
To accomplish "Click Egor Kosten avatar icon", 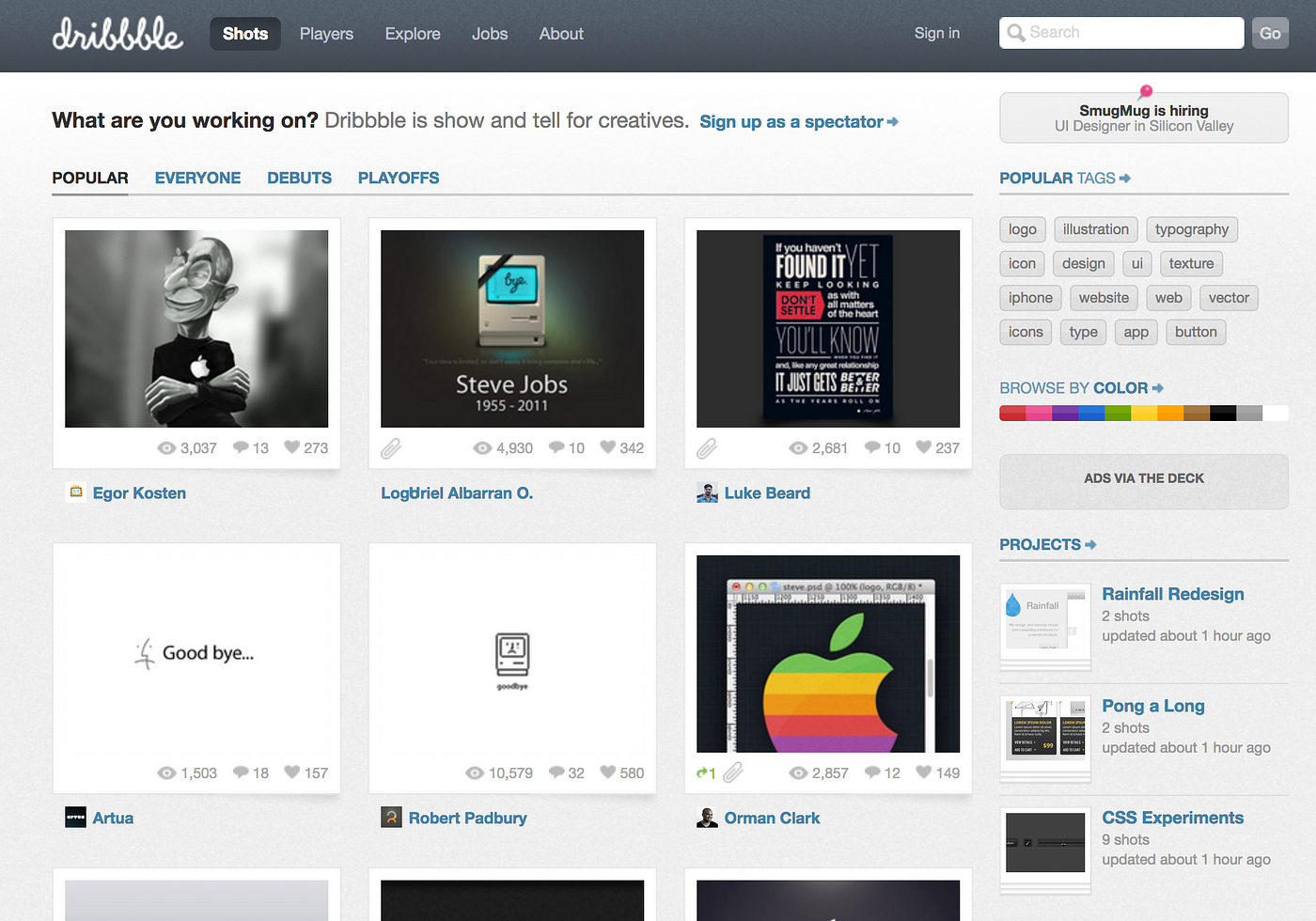I will pos(75,492).
